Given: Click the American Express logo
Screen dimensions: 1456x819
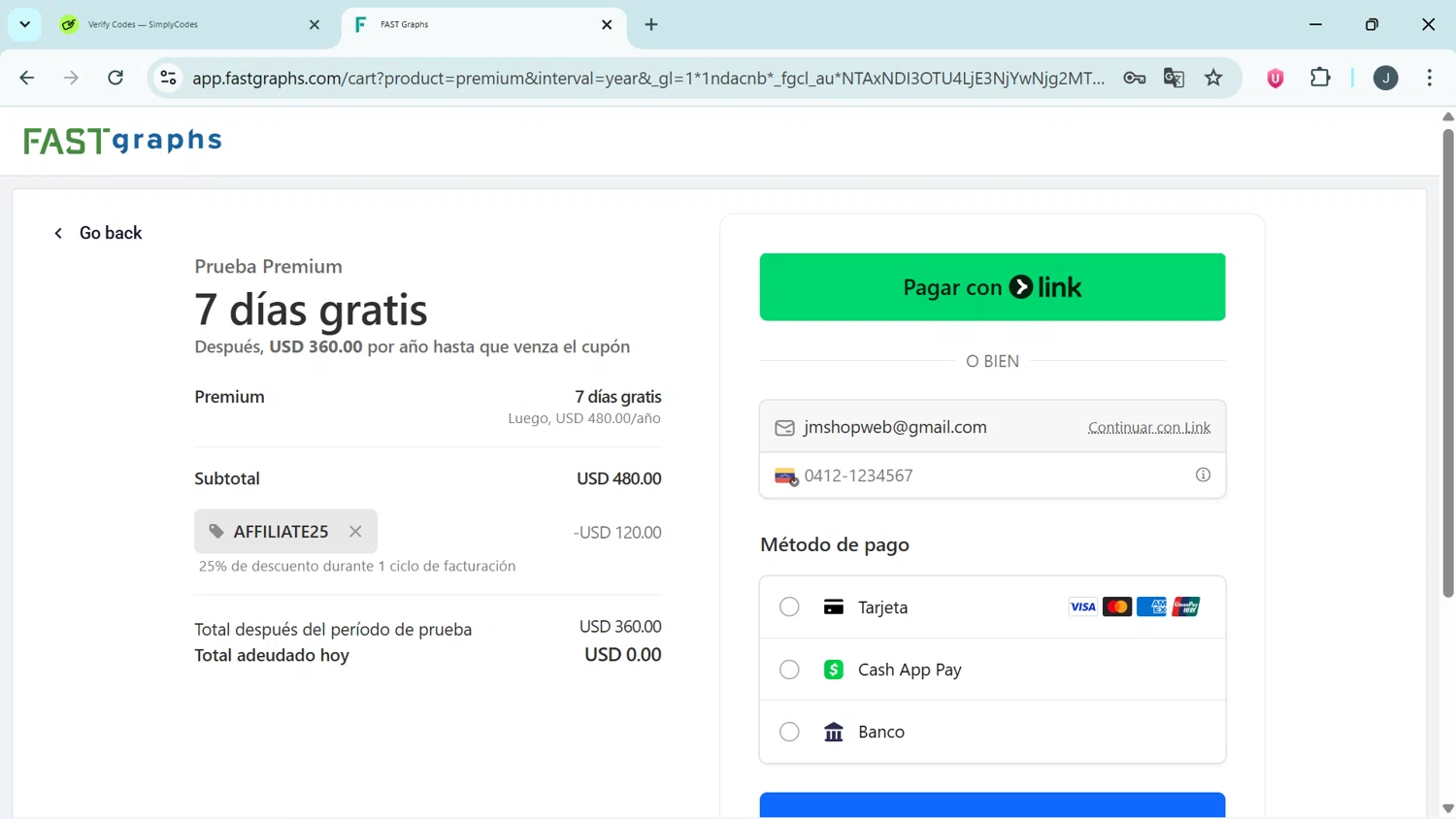Looking at the screenshot, I should [1151, 607].
